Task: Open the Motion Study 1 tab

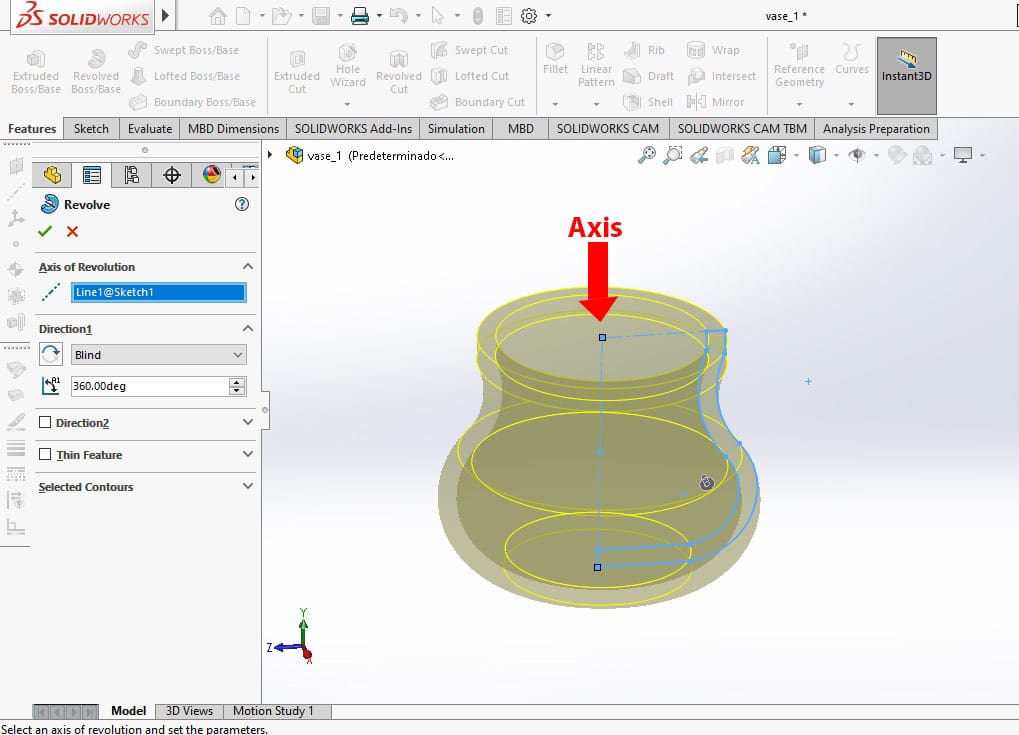Action: click(273, 710)
